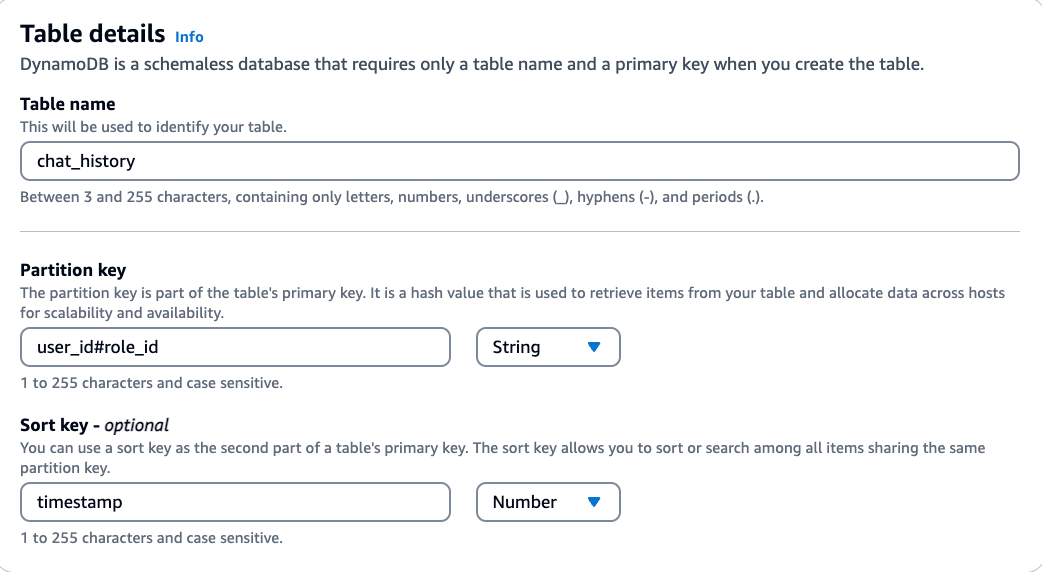The height and width of the screenshot is (572, 1042).
Task: Open the Info link beside Table details
Action: 189,37
